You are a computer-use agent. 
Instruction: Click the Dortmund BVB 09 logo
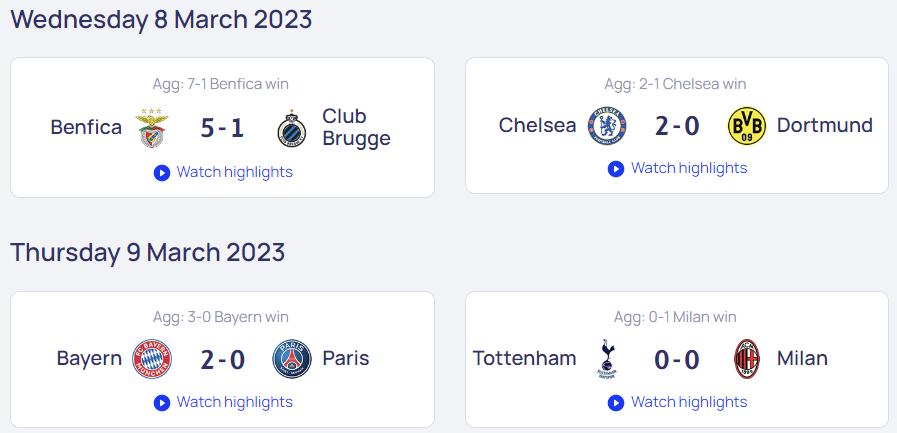coord(747,126)
